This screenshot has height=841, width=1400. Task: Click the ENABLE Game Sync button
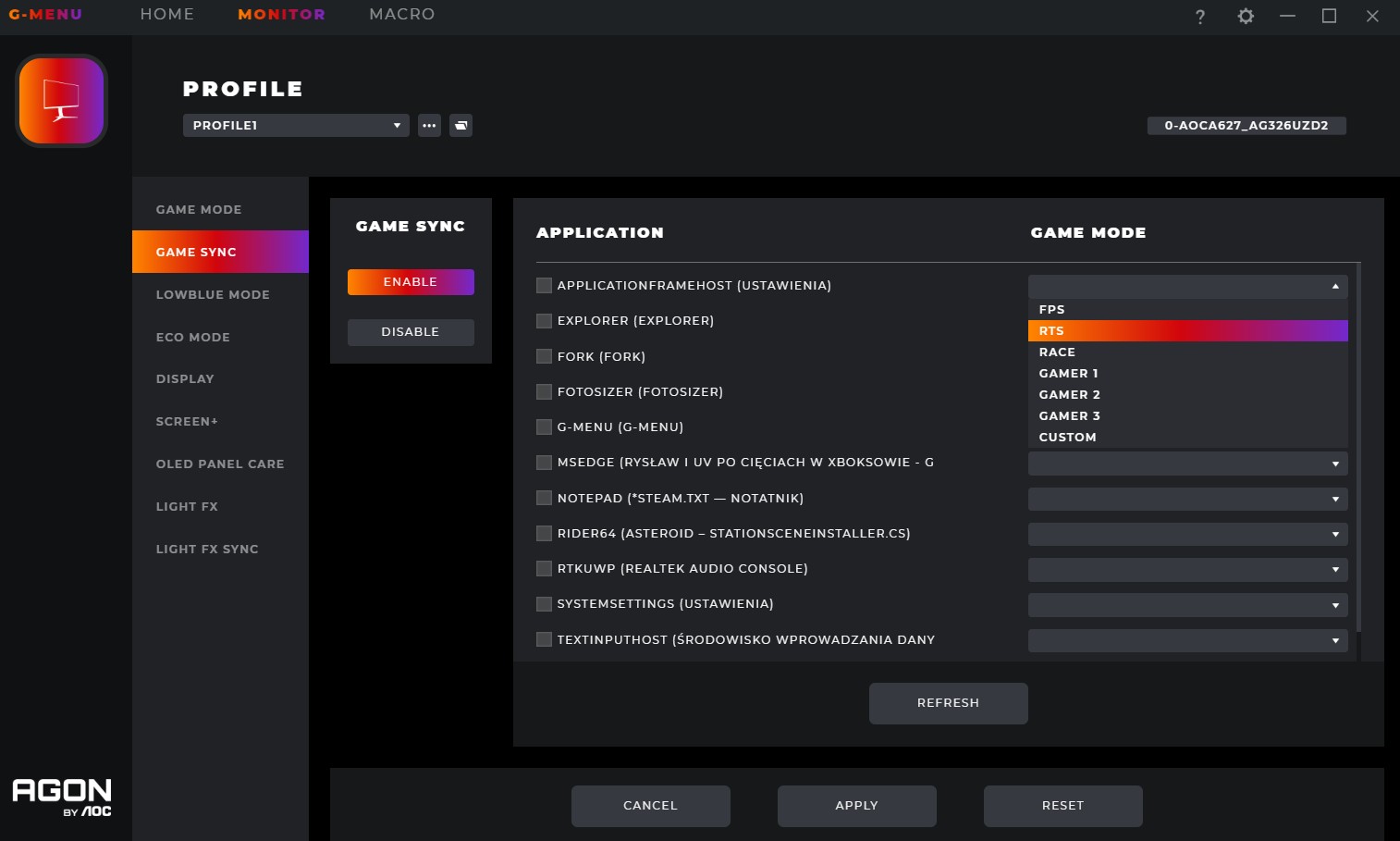pyautogui.click(x=411, y=282)
